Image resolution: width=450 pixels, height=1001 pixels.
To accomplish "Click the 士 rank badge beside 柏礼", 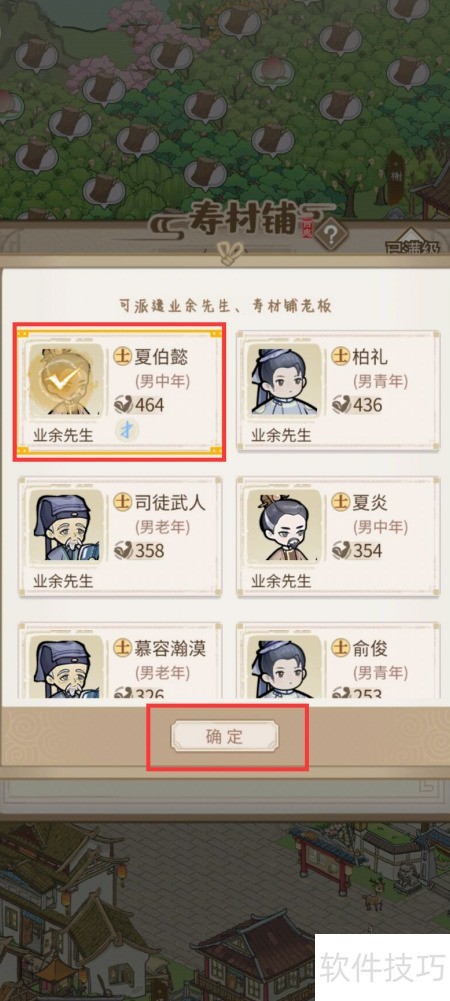I will click(340, 356).
